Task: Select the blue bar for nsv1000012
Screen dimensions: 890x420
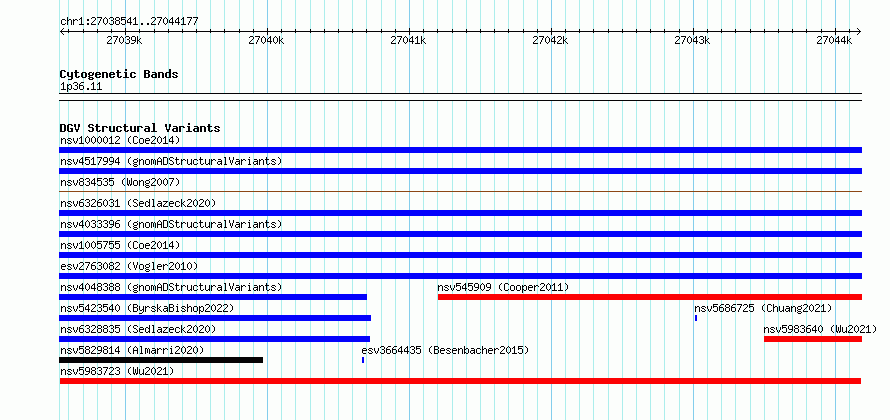Action: (x=460, y=150)
